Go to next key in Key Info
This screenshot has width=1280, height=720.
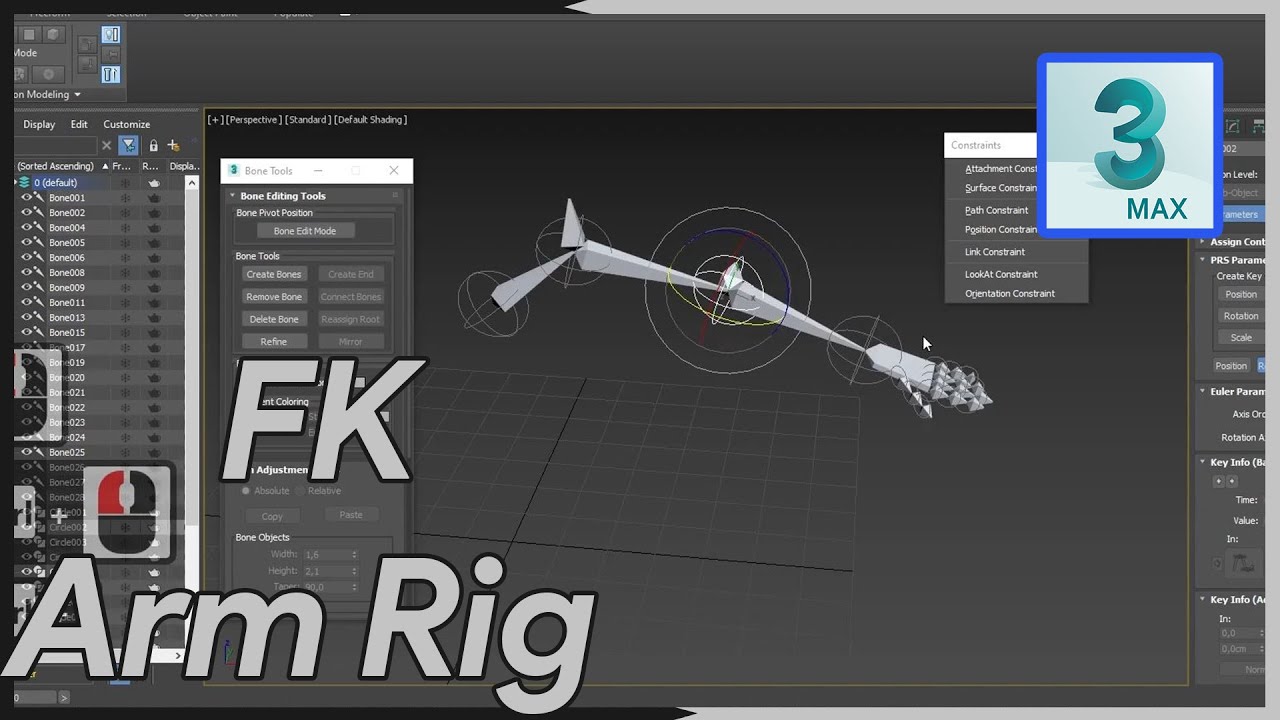pos(1232,482)
